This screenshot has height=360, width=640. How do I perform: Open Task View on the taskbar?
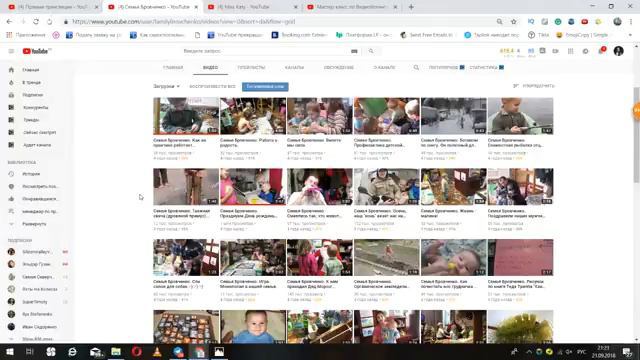pos(29,352)
